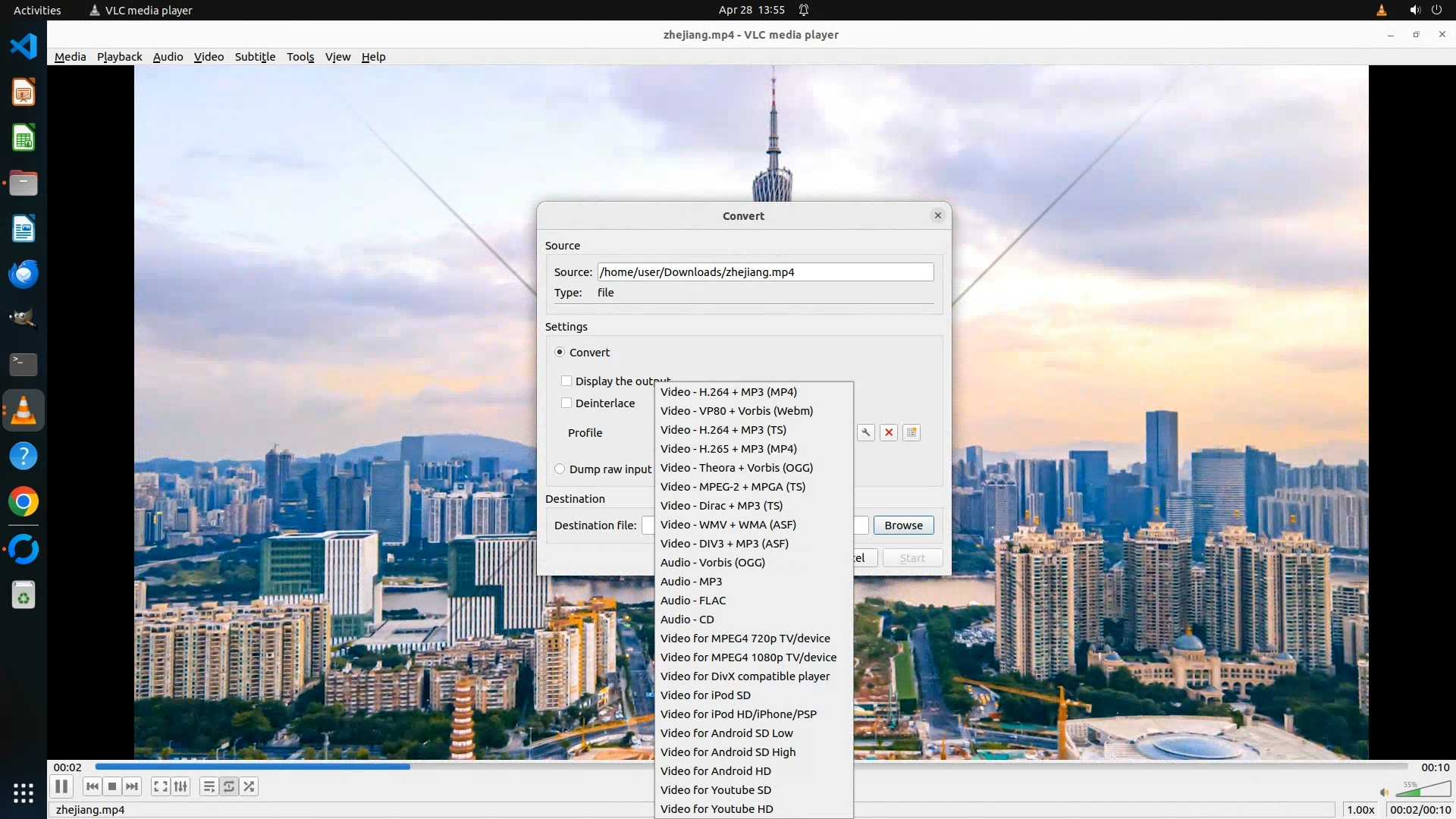Select Dump raw input radio button
Viewport: 1456px width, 819px height.
tap(560, 469)
